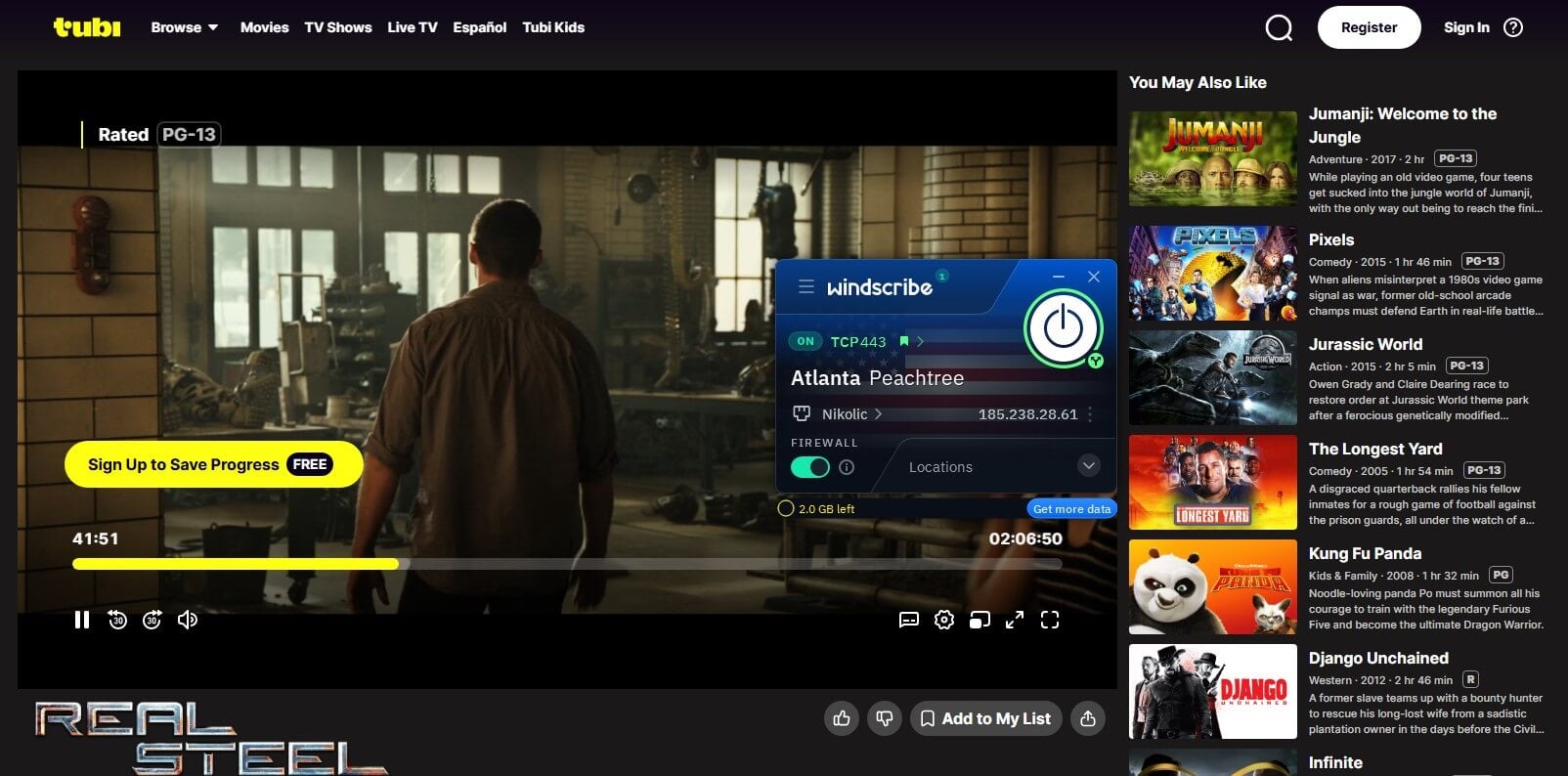
Task: Click the Windscribe network monitor icon
Action: pyautogui.click(x=802, y=413)
